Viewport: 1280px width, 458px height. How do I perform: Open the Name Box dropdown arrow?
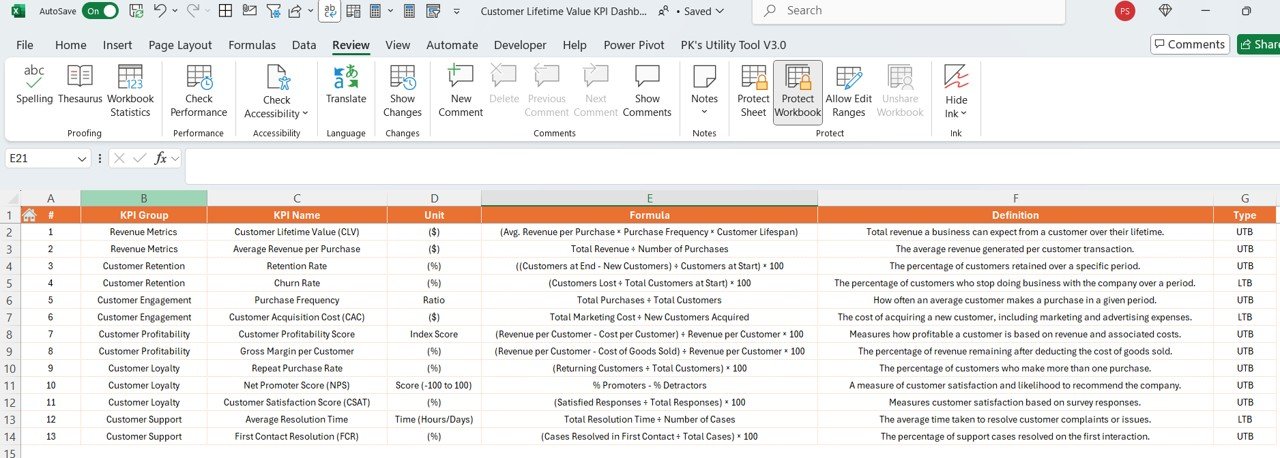(x=82, y=158)
